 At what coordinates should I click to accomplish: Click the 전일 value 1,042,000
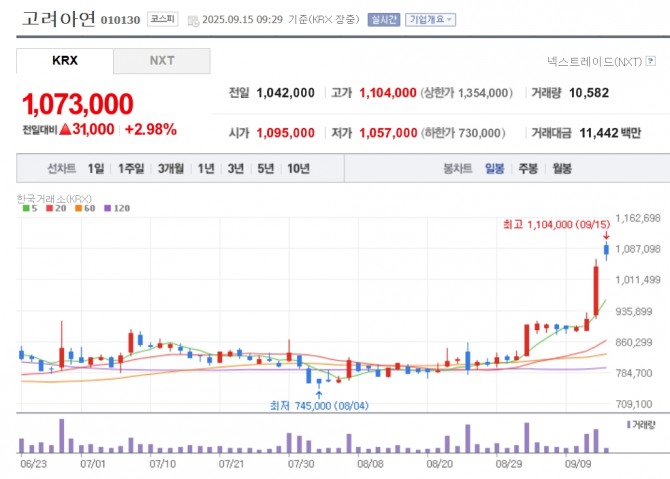[x=285, y=93]
